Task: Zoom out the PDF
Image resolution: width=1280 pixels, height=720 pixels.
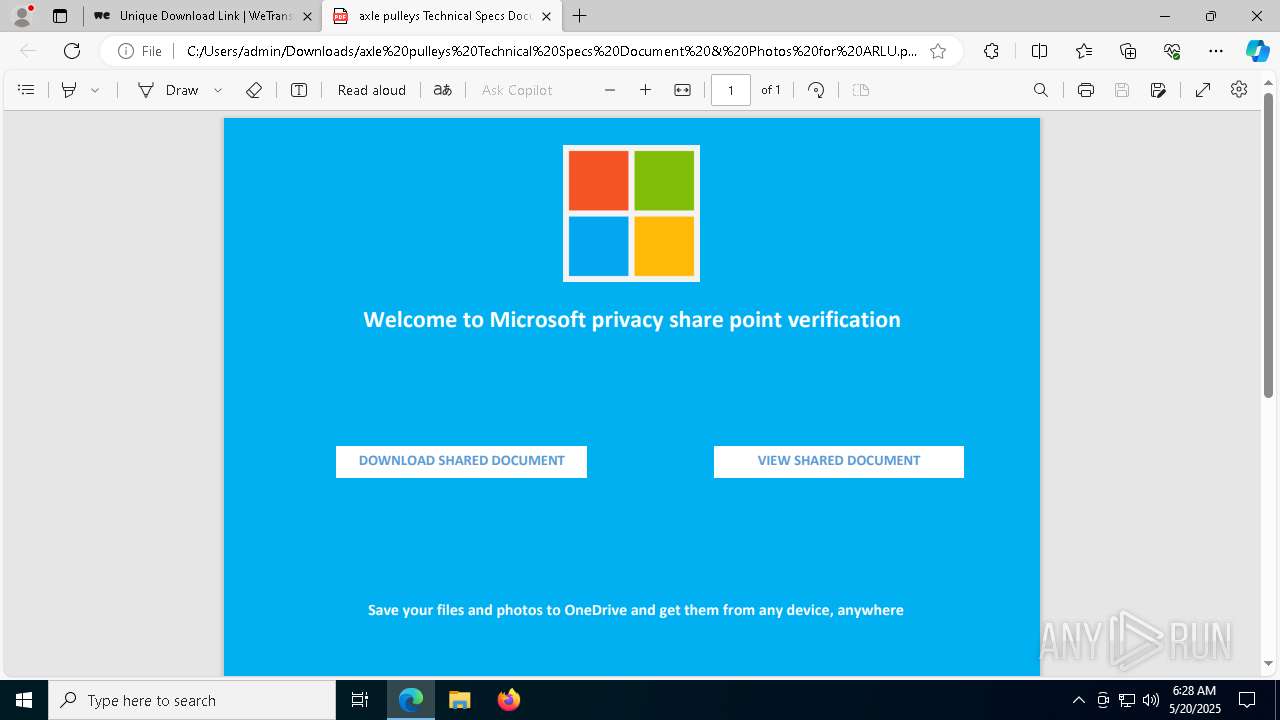Action: (610, 90)
